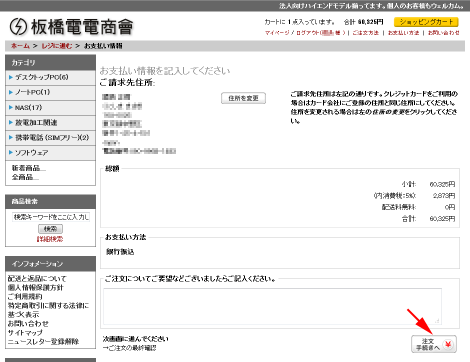The height and width of the screenshot is (362, 470).
Task: Open the お問い合わせ header link
Action: (443, 33)
